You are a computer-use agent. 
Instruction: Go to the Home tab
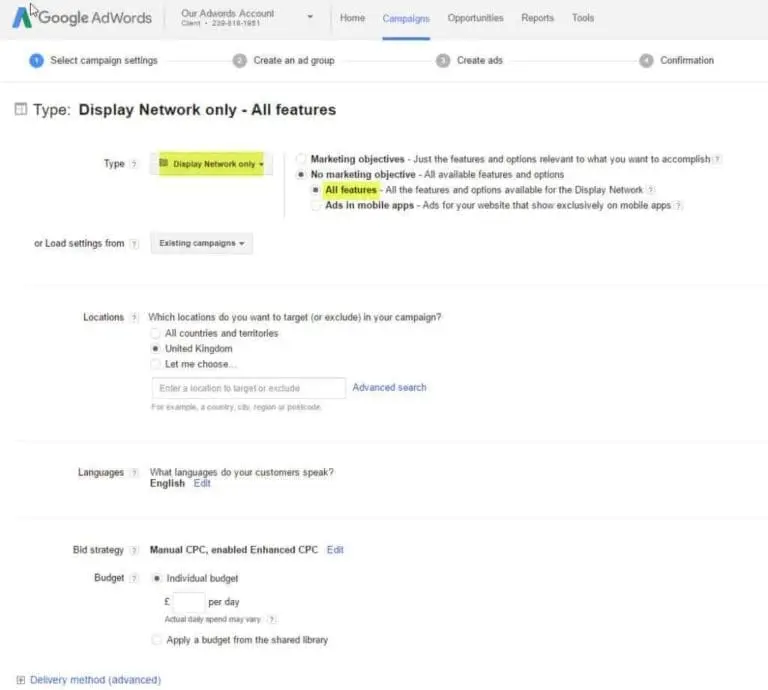[352, 18]
